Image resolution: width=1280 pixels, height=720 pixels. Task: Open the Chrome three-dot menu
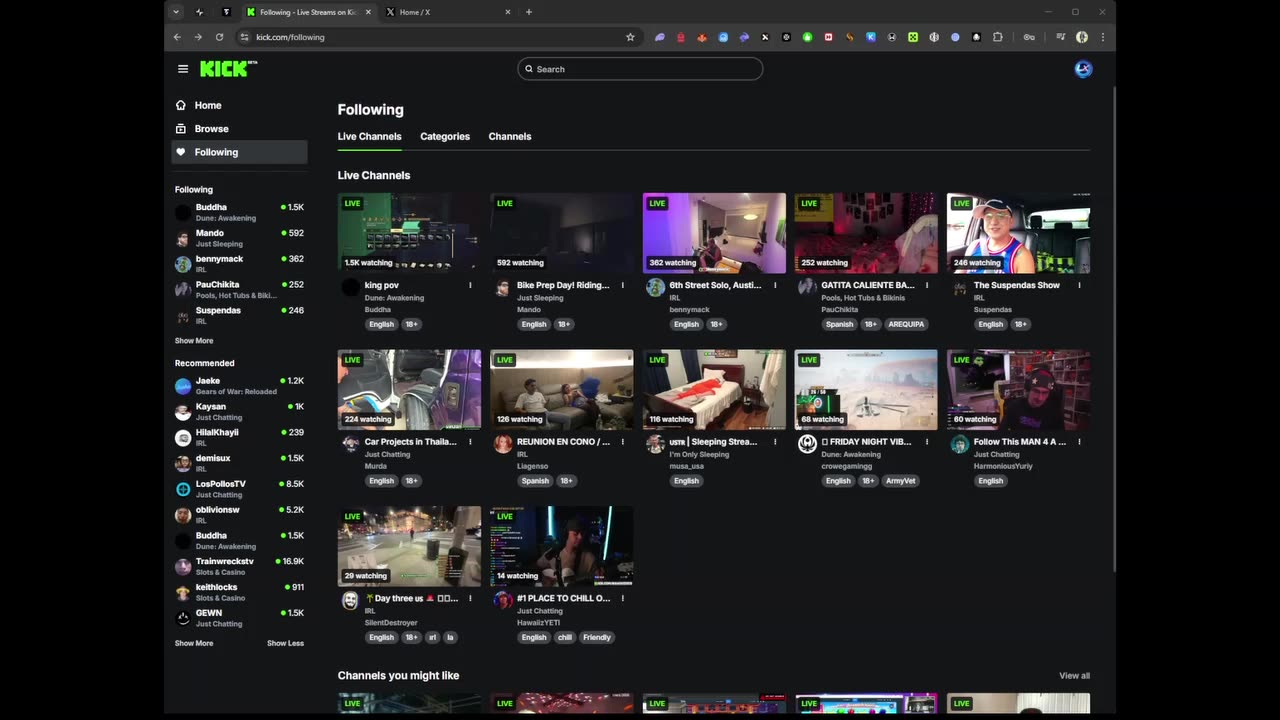click(x=1102, y=37)
